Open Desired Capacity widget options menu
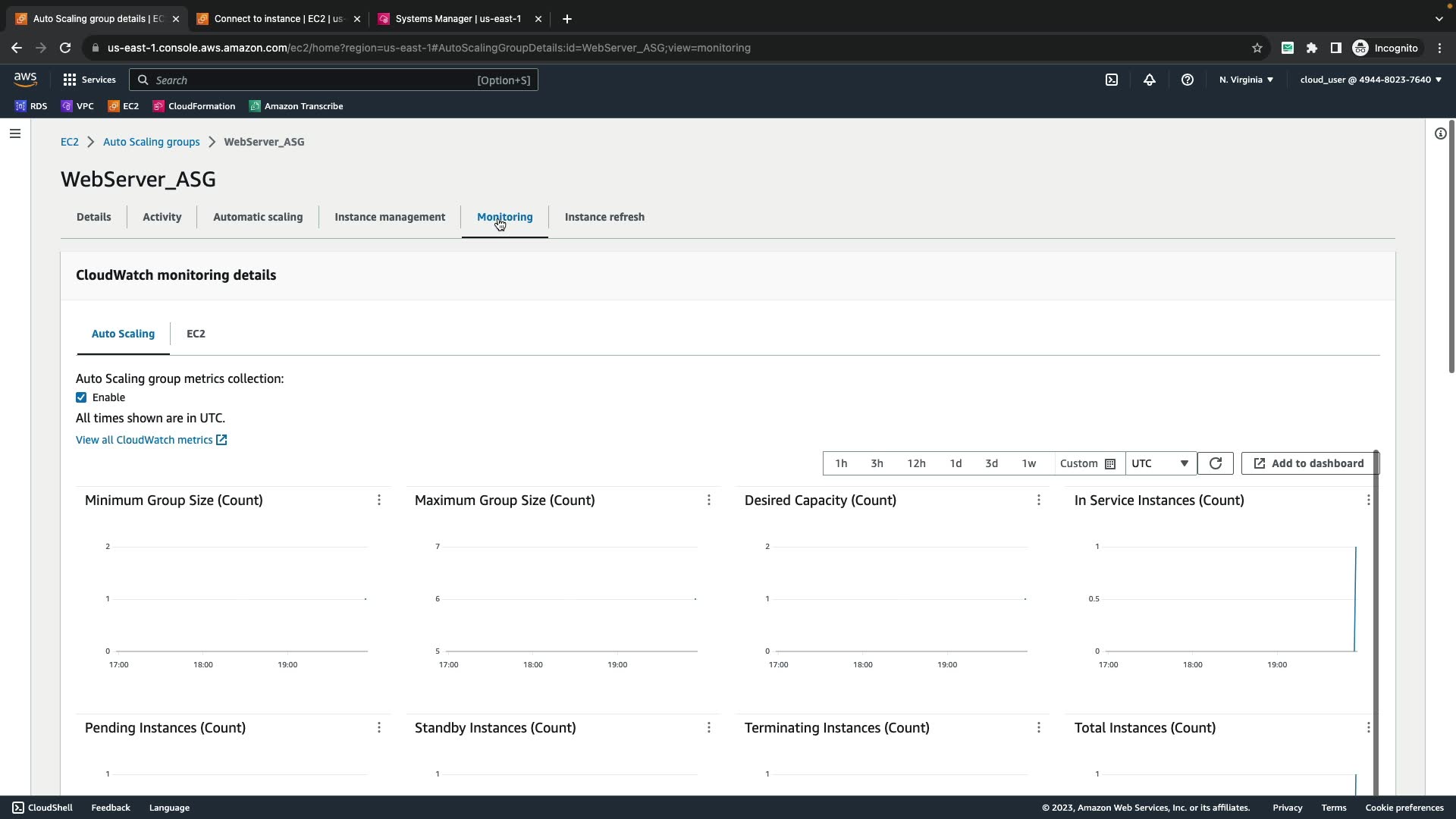Screen dimensions: 1456x819 (x=1038, y=500)
